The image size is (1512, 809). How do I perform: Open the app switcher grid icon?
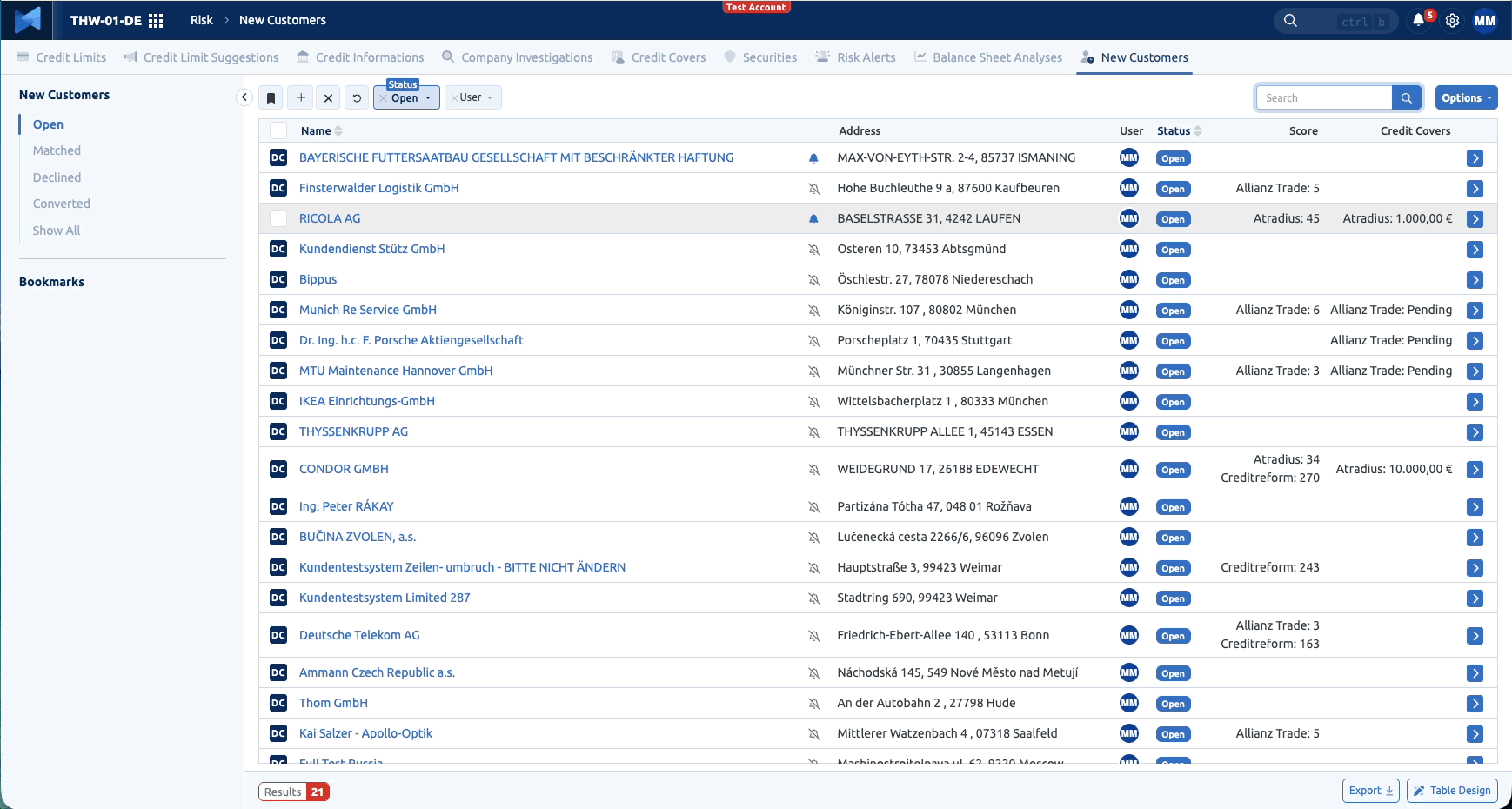point(156,21)
